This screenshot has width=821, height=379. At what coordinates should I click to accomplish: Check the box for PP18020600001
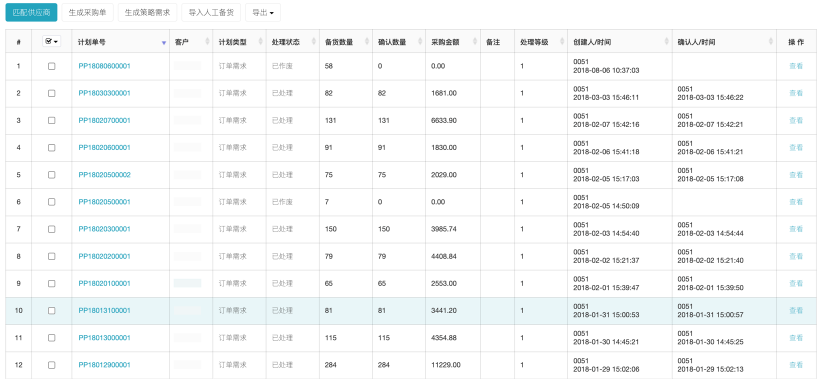51,148
